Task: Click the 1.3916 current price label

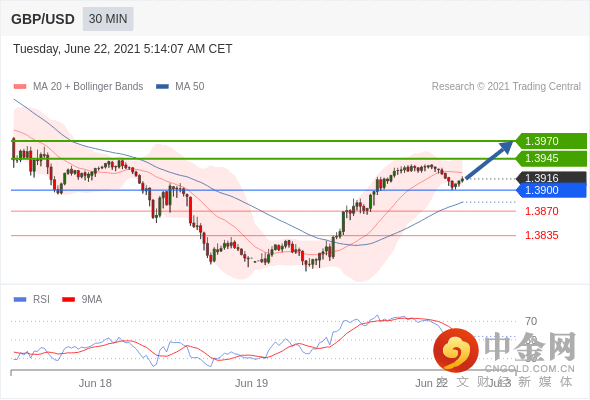Action: [551, 178]
